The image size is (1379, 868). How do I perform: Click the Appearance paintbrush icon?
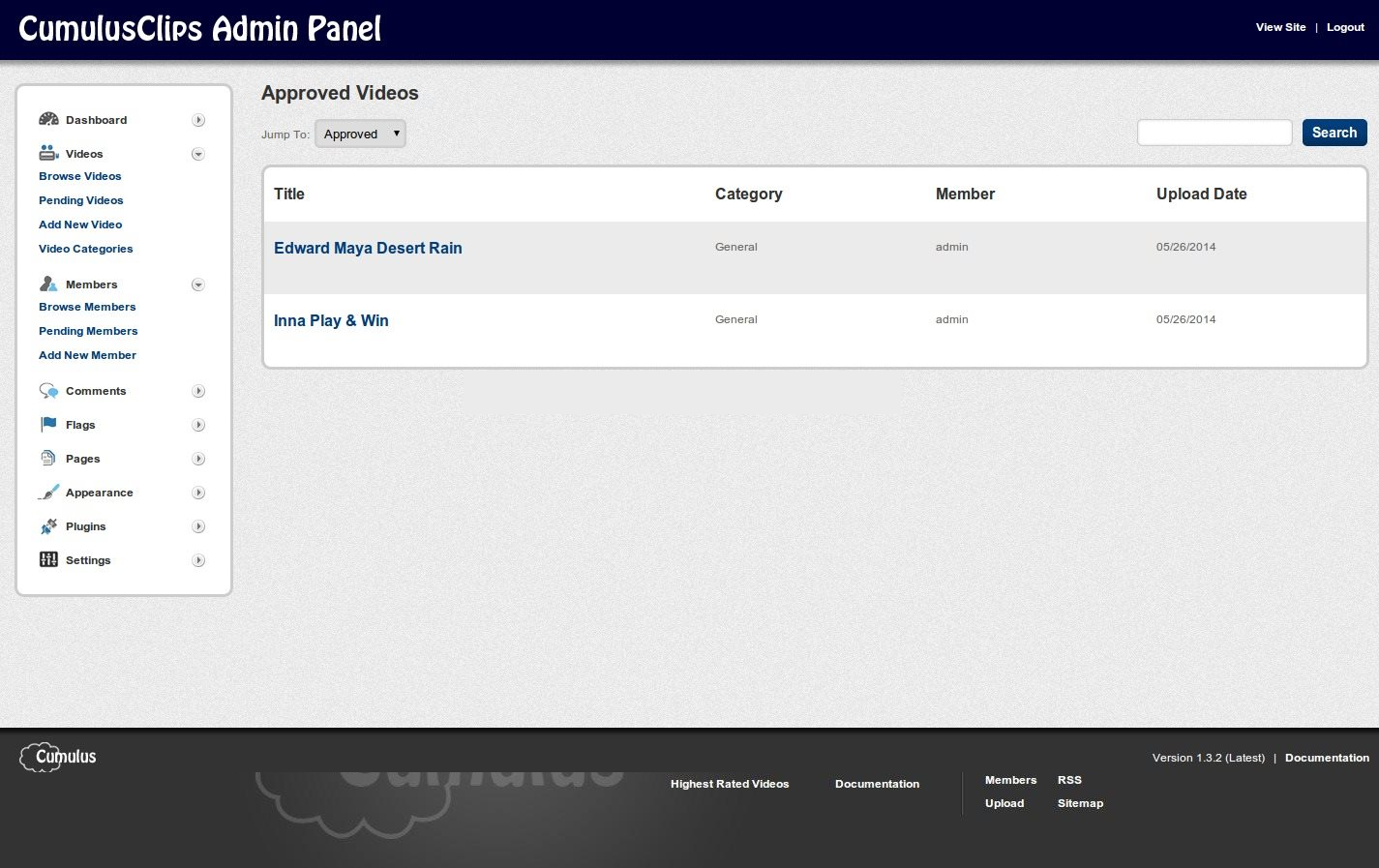[48, 492]
